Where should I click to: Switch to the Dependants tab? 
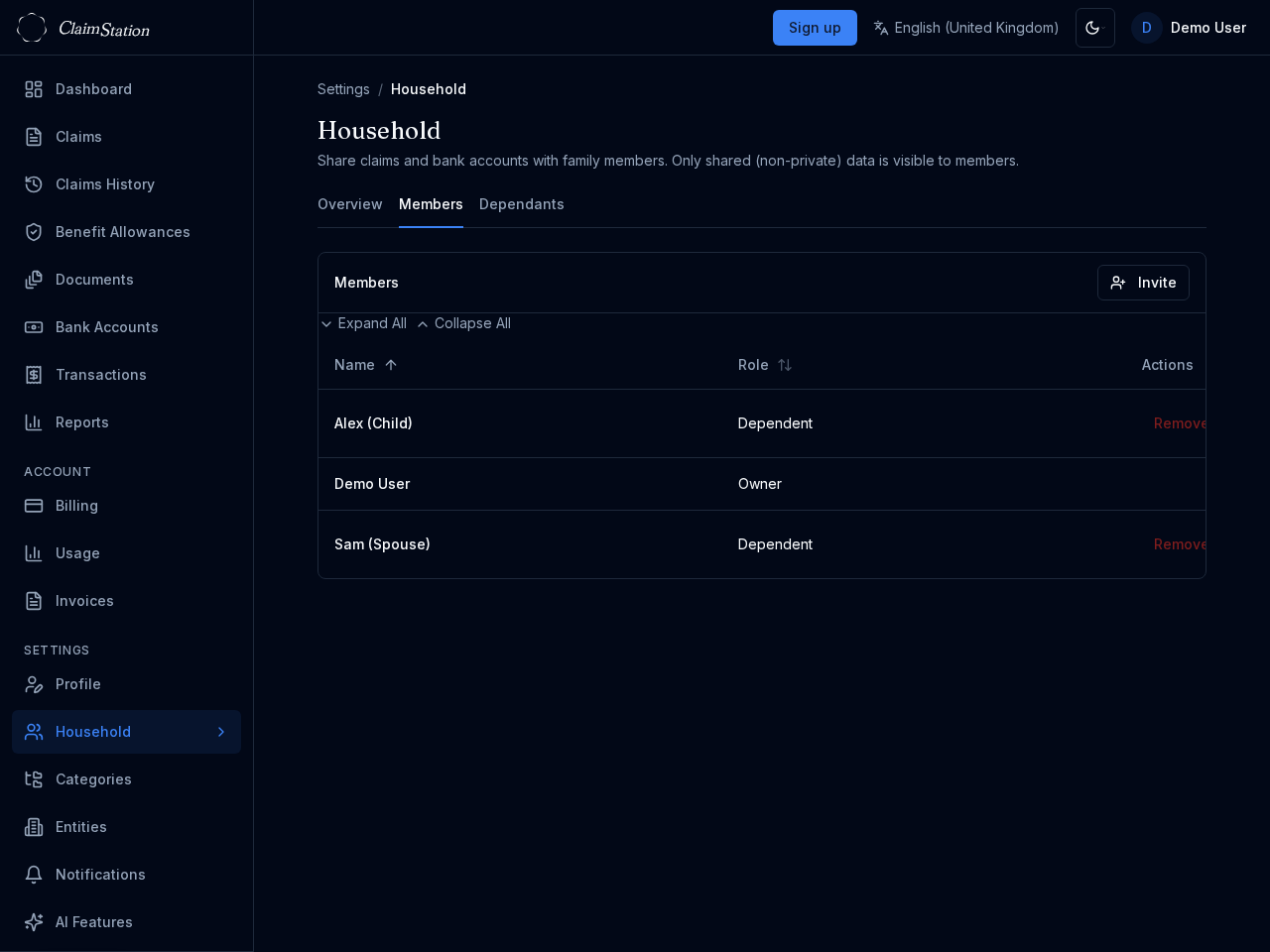[521, 204]
